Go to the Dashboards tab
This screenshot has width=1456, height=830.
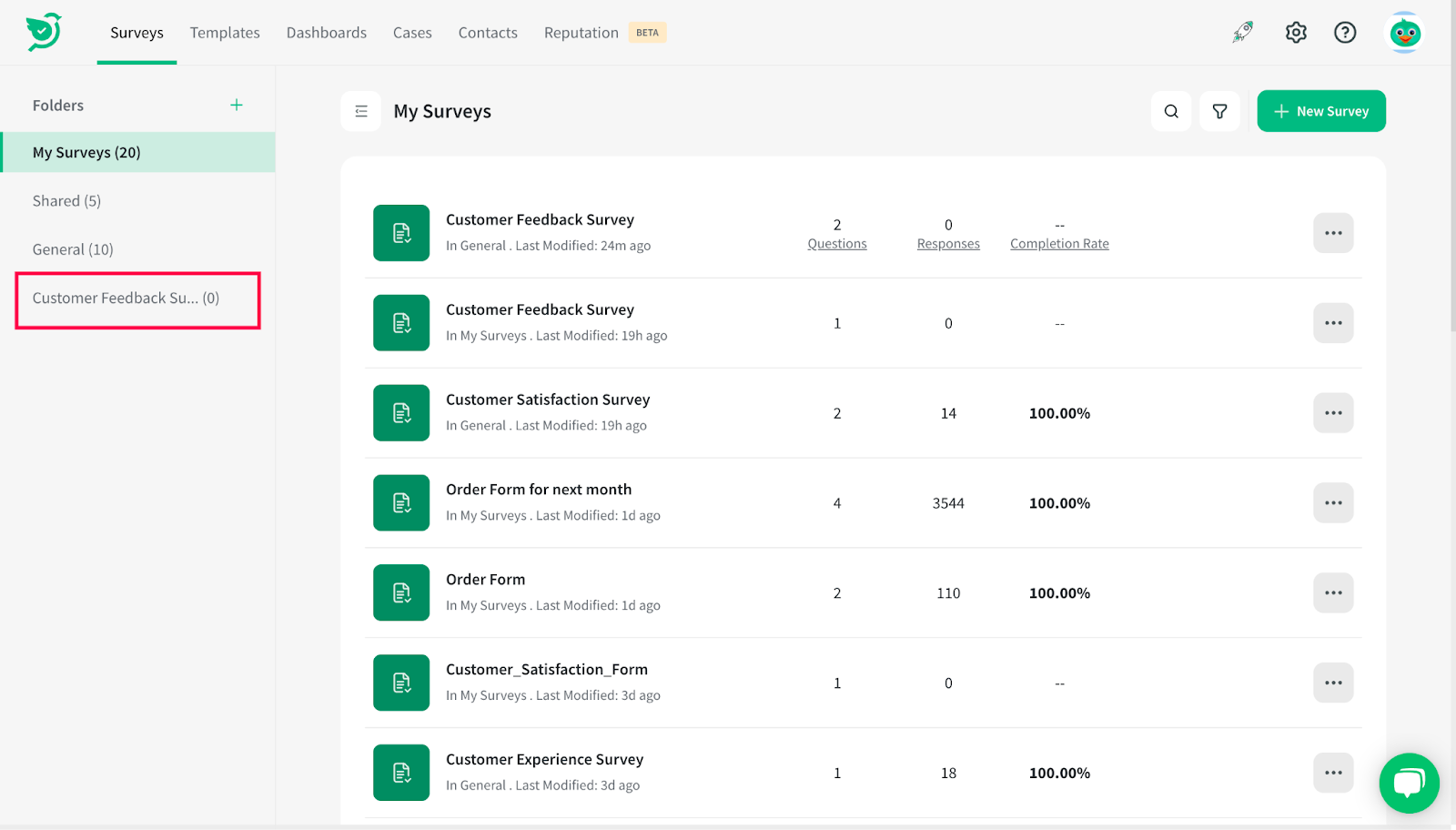tap(327, 33)
